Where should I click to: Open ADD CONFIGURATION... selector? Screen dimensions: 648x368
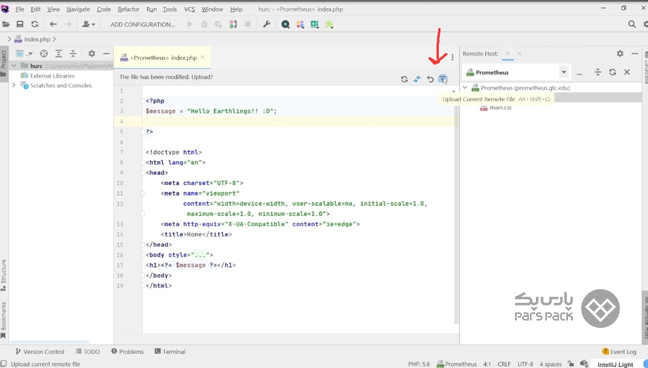point(143,24)
